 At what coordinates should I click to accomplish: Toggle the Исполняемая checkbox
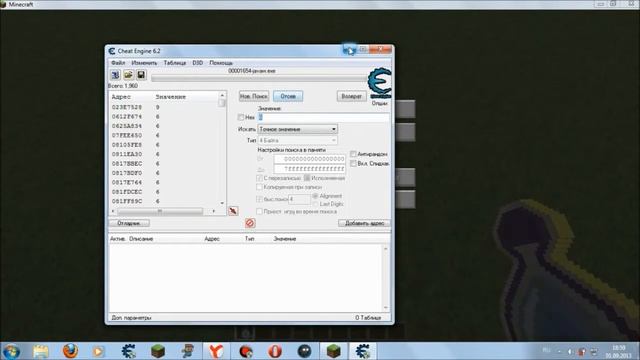307,178
